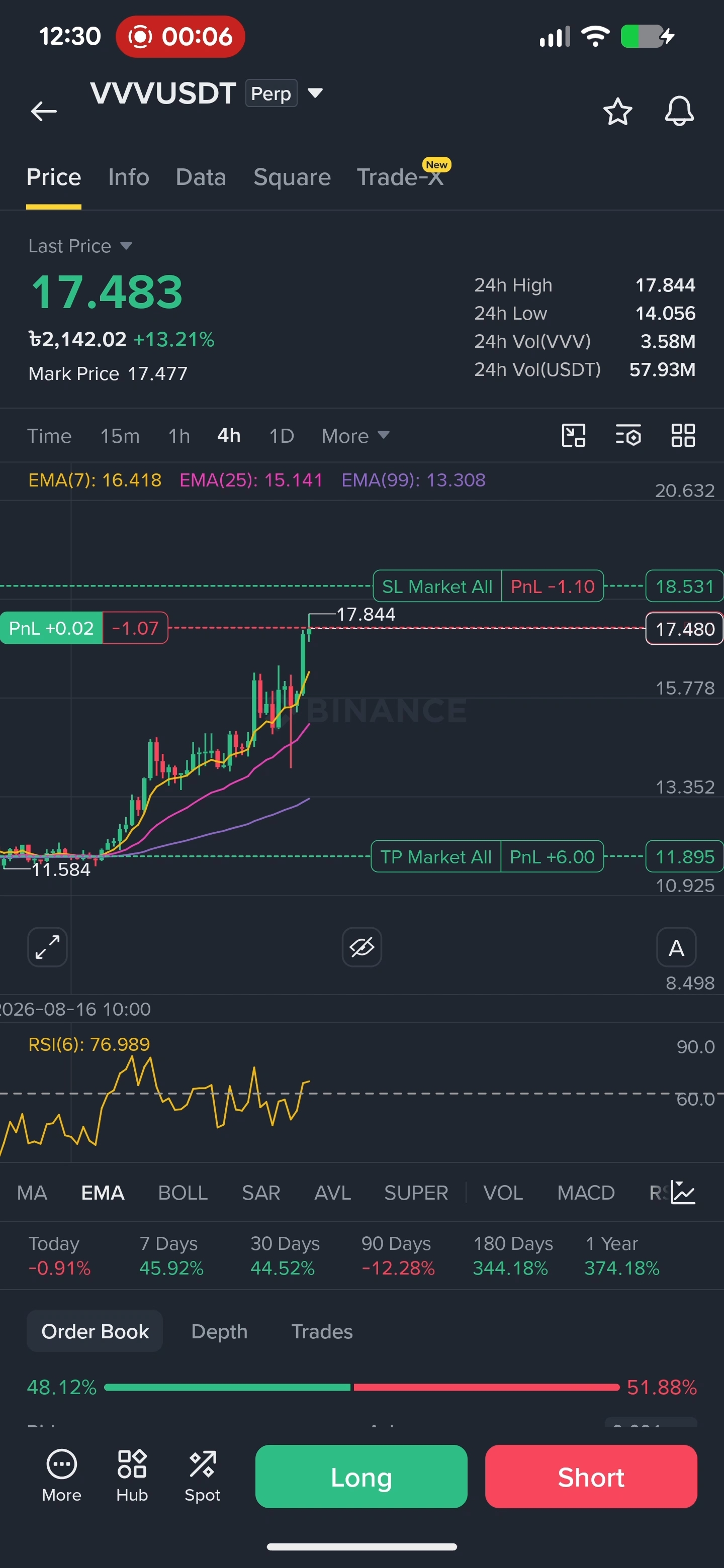Tap the position PnL +0.02 label
The height and width of the screenshot is (1568, 724).
(51, 628)
